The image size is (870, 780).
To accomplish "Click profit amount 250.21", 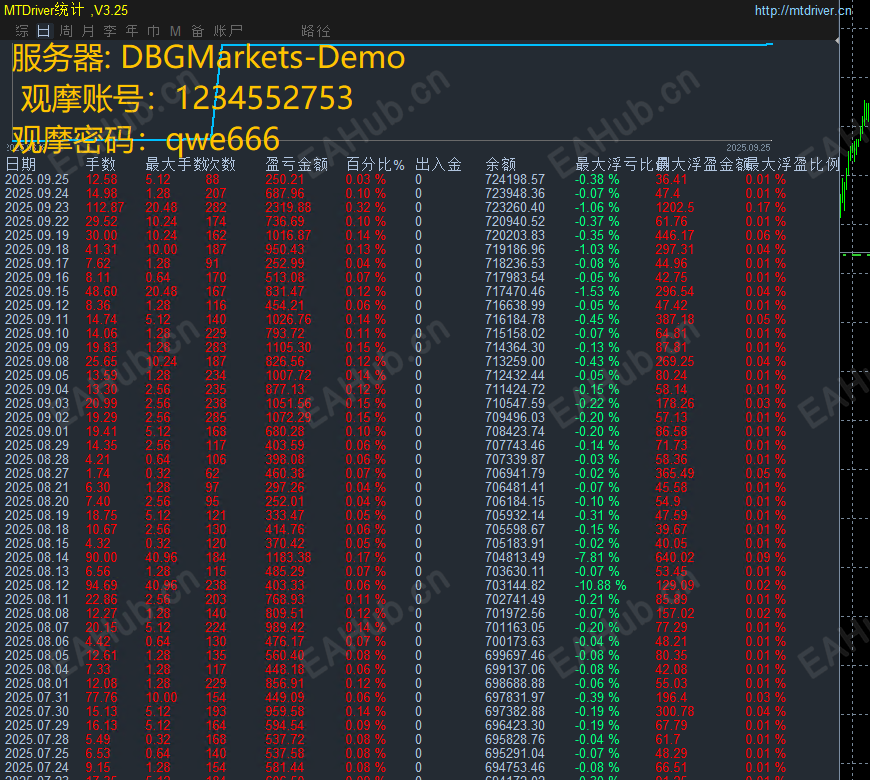I will [285, 180].
